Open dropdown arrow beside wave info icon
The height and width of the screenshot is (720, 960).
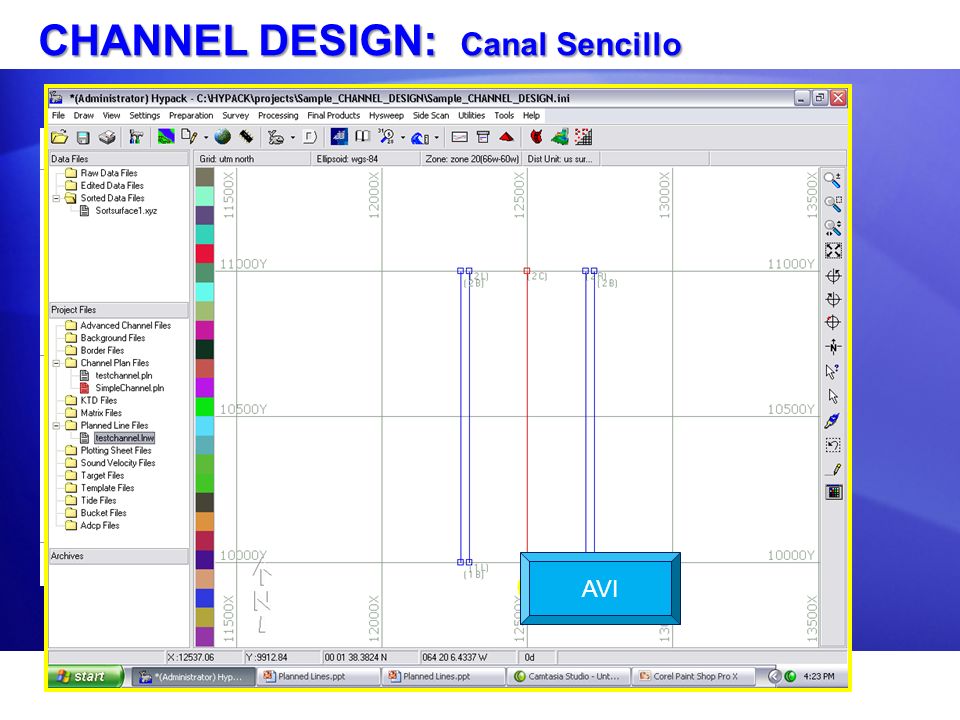coord(437,138)
